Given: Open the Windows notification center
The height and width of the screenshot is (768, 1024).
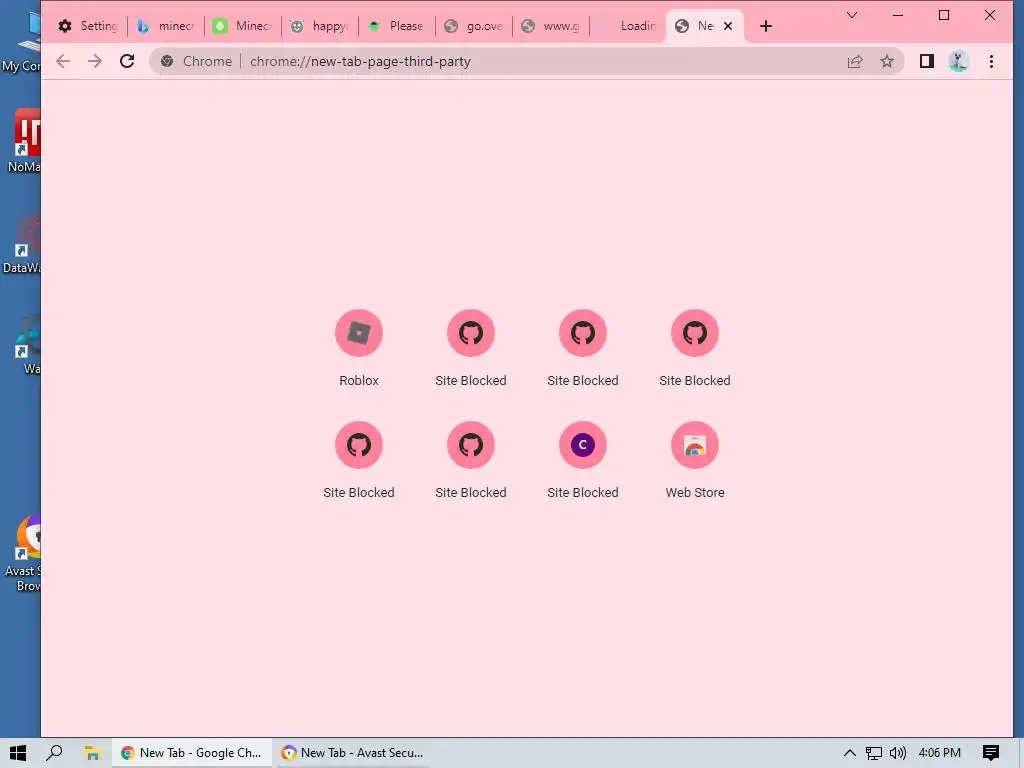Looking at the screenshot, I should [991, 753].
